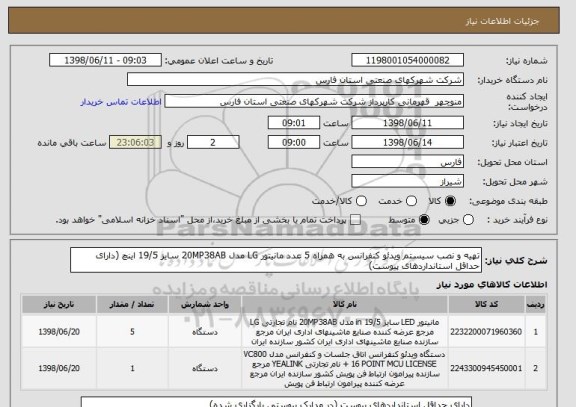Click the remaining days field showing 2
576x407 pixels.
tap(213, 142)
